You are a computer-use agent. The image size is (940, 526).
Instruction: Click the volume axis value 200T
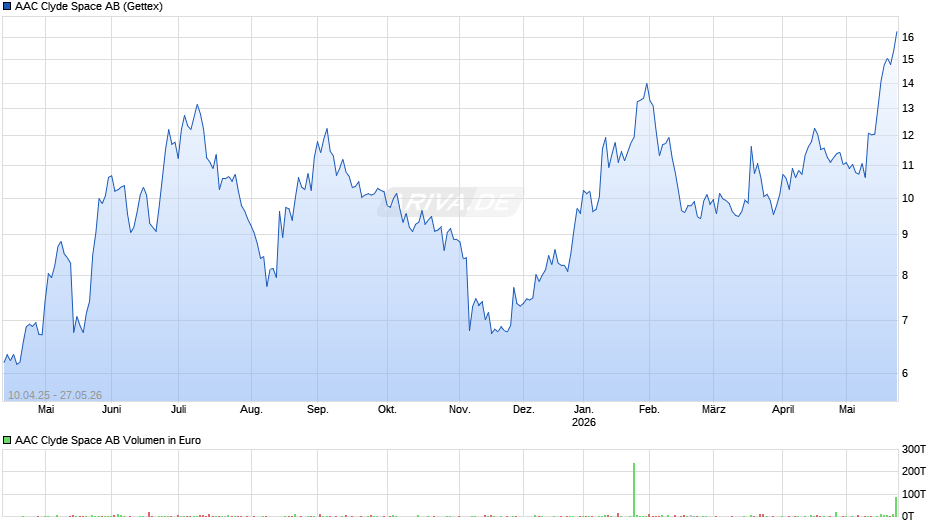click(x=914, y=471)
